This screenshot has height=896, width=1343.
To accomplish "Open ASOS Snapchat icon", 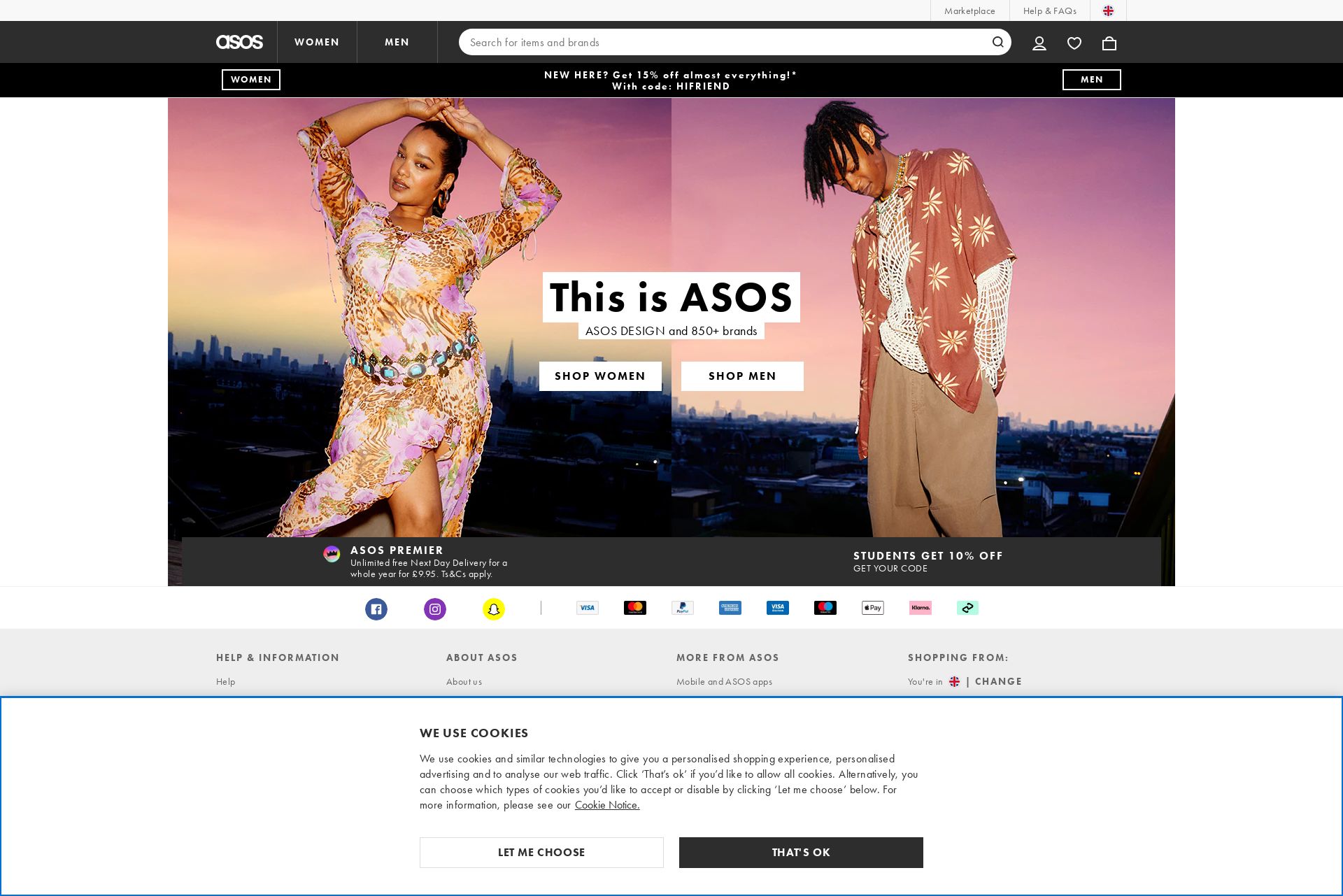I will (494, 609).
